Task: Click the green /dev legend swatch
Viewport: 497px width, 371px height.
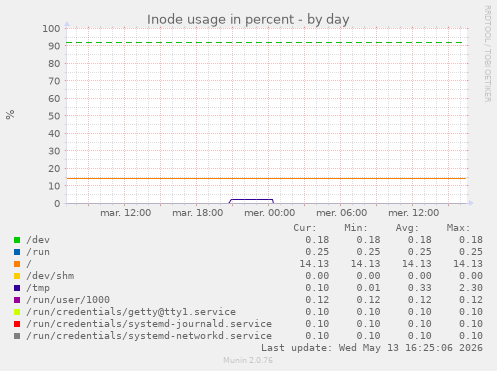Action: click(17, 240)
